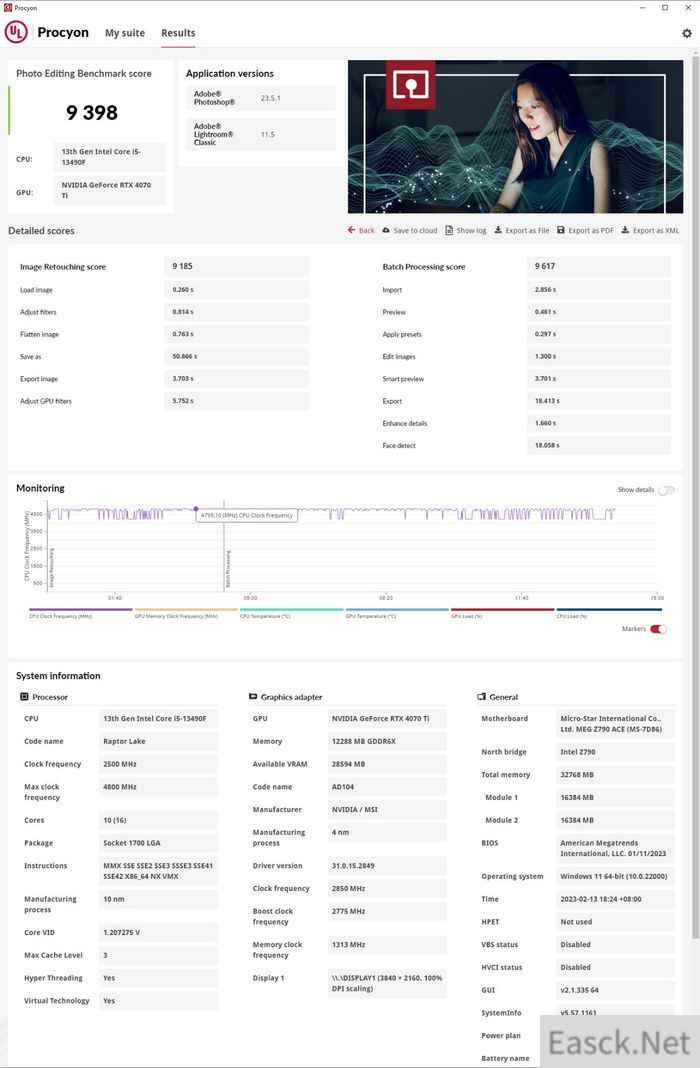Image resolution: width=700 pixels, height=1068 pixels.
Task: Click the Batch Export value 18.413 s
Action: tap(599, 401)
